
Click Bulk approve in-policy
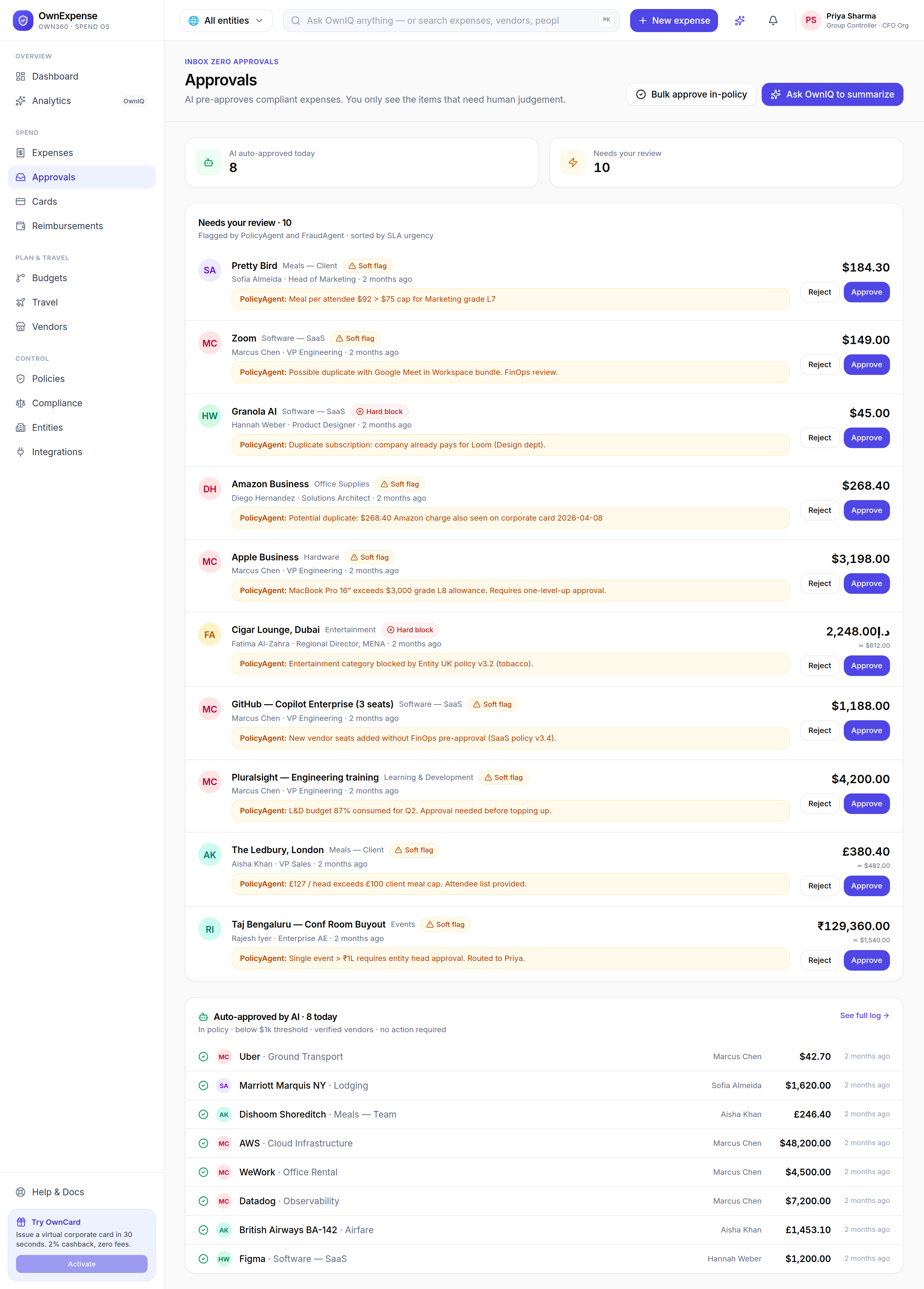(x=691, y=94)
